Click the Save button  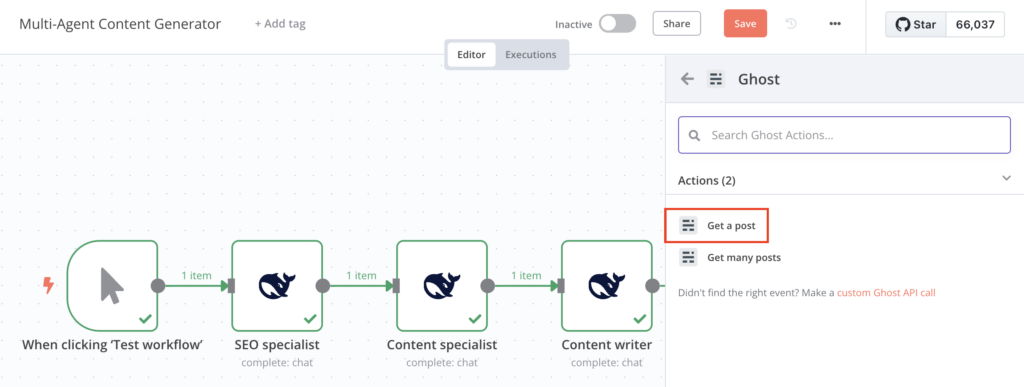[745, 24]
